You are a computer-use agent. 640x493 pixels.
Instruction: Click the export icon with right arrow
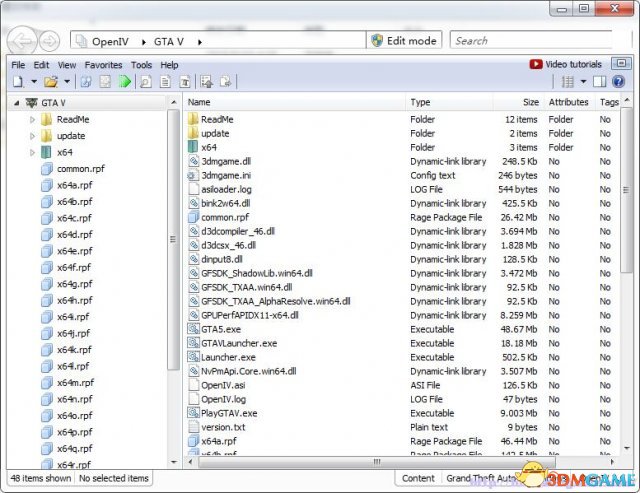[225, 82]
